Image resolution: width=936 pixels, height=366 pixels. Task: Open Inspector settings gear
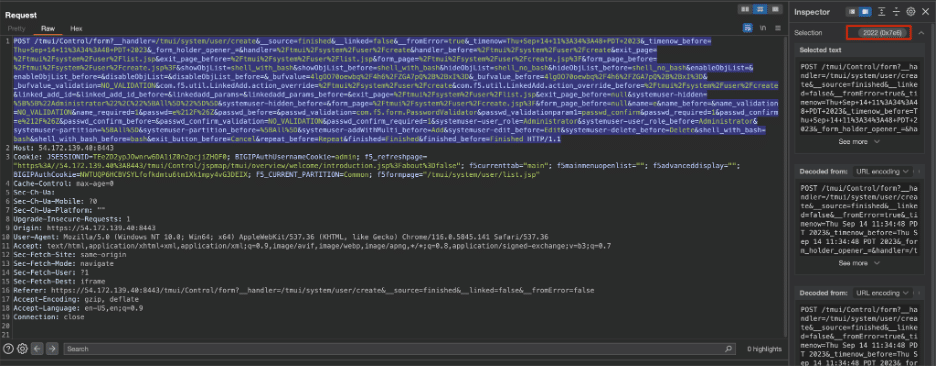pyautogui.click(x=911, y=11)
